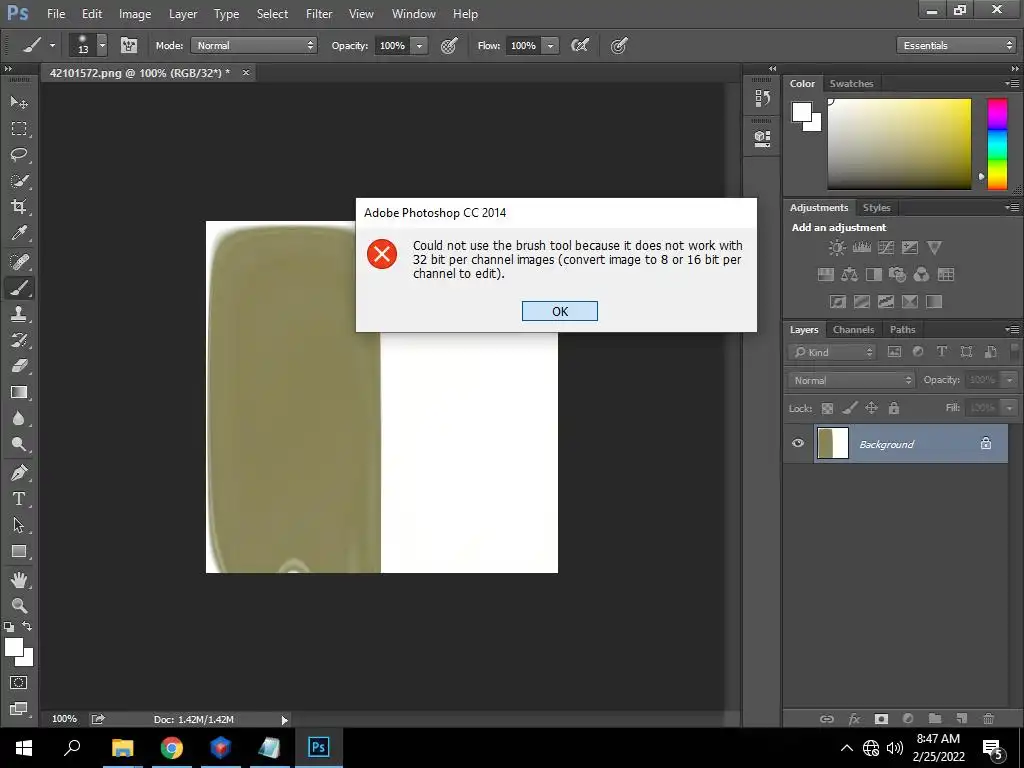
Task: Toggle lock position
Action: (x=871, y=408)
